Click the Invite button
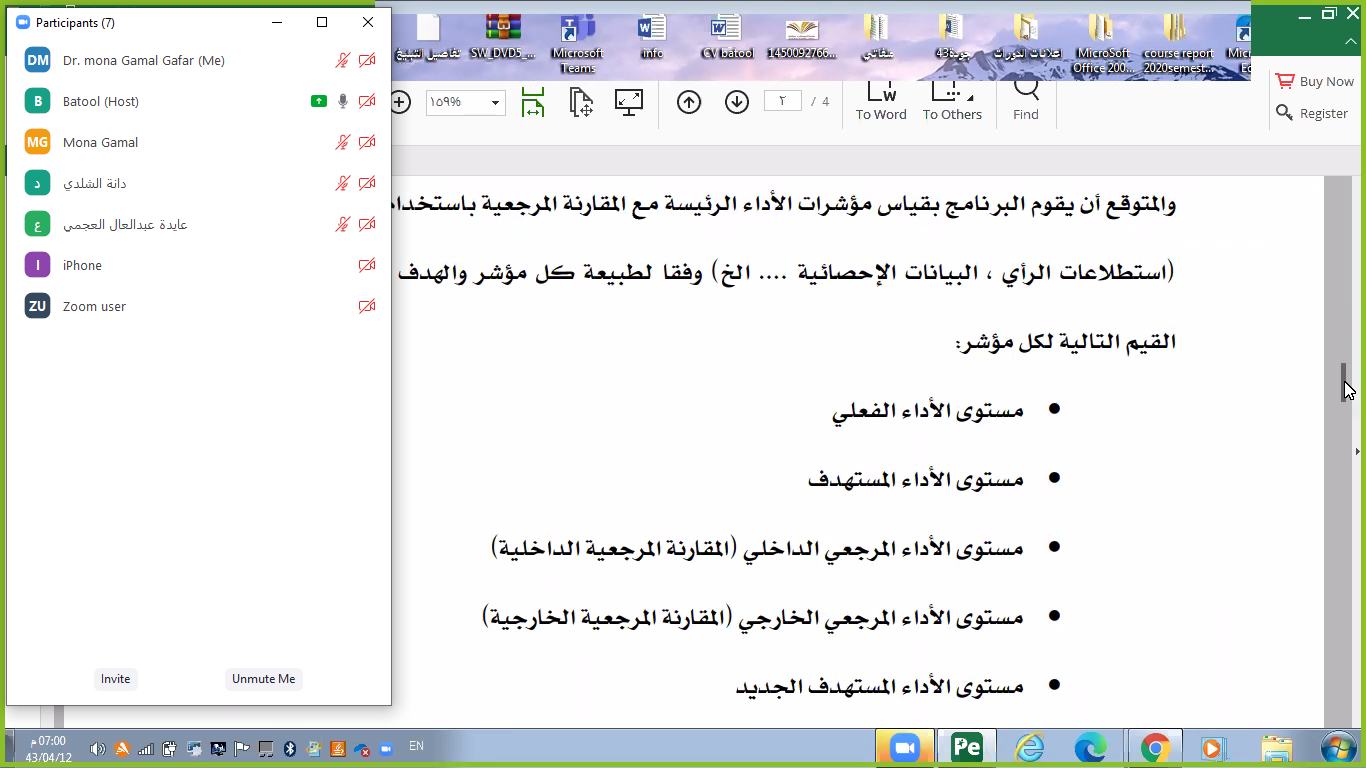 coord(115,679)
